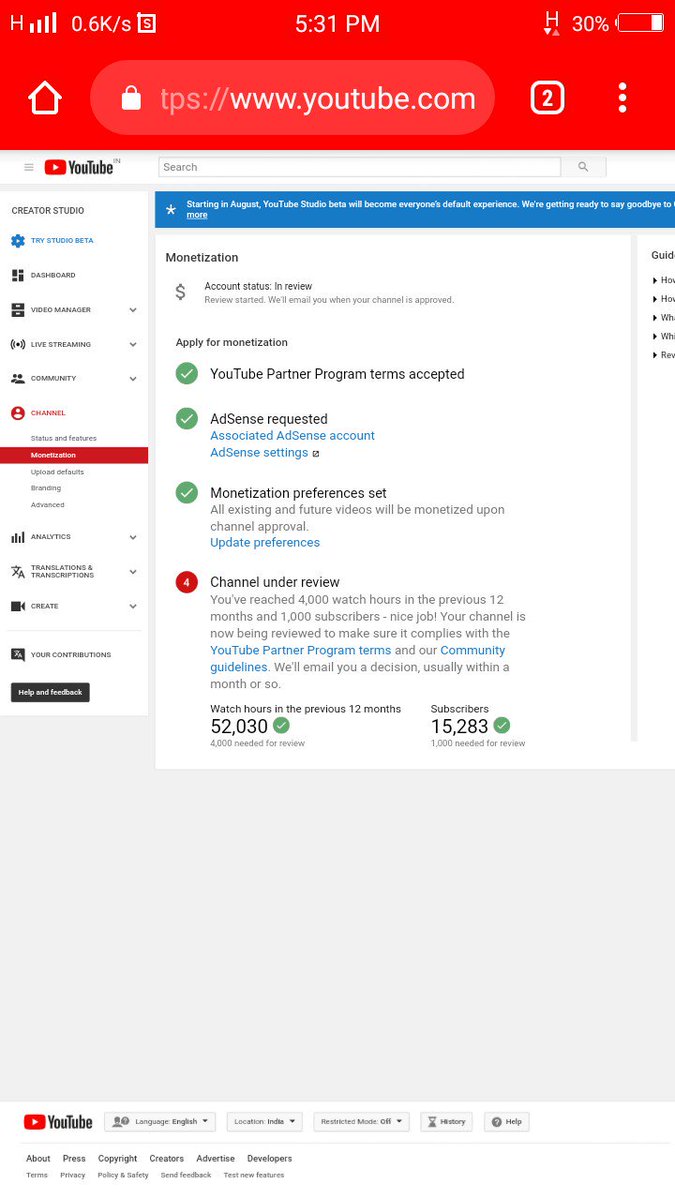Open Branding under Channel

click(46, 488)
